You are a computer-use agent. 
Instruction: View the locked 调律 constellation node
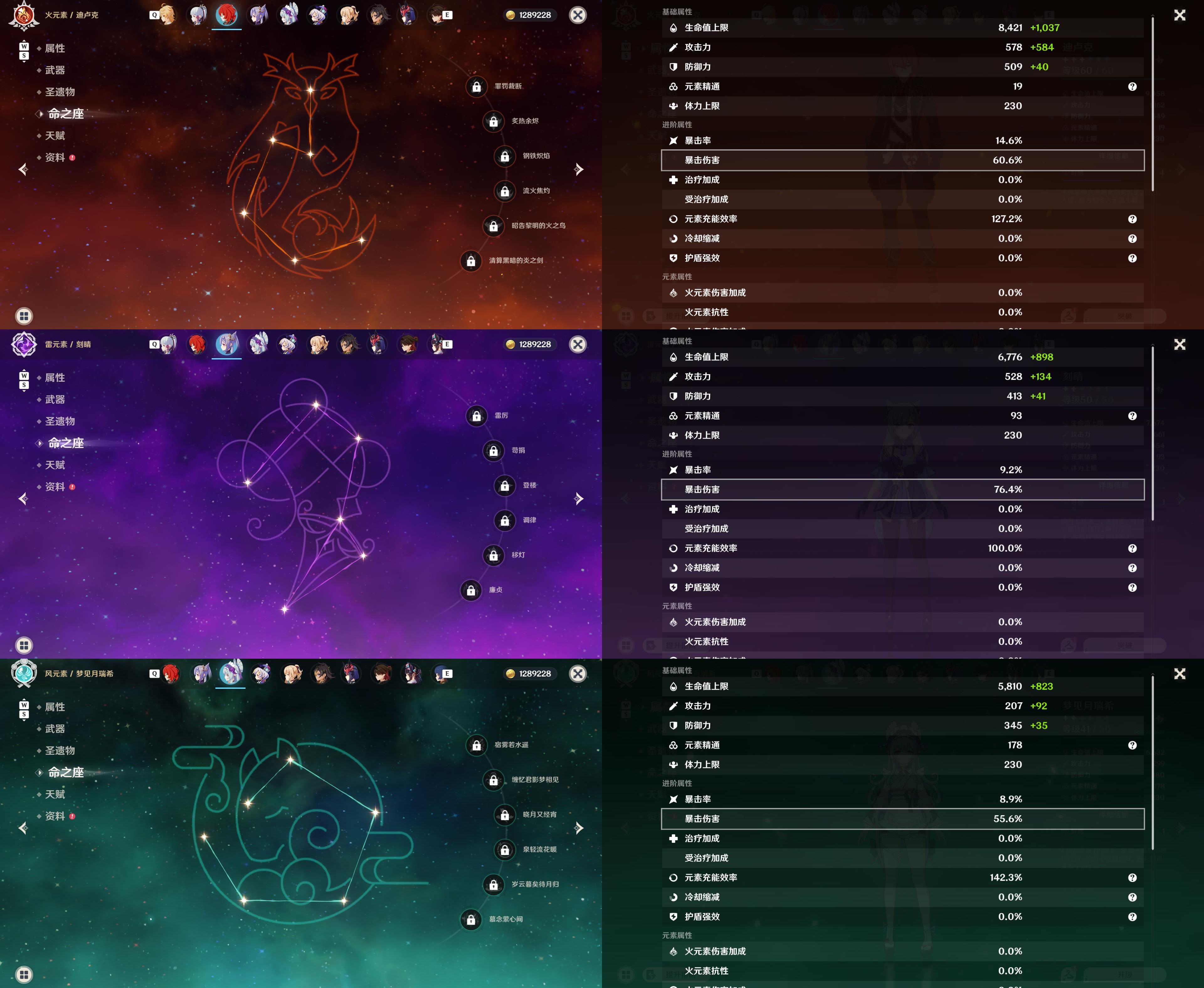[505, 520]
